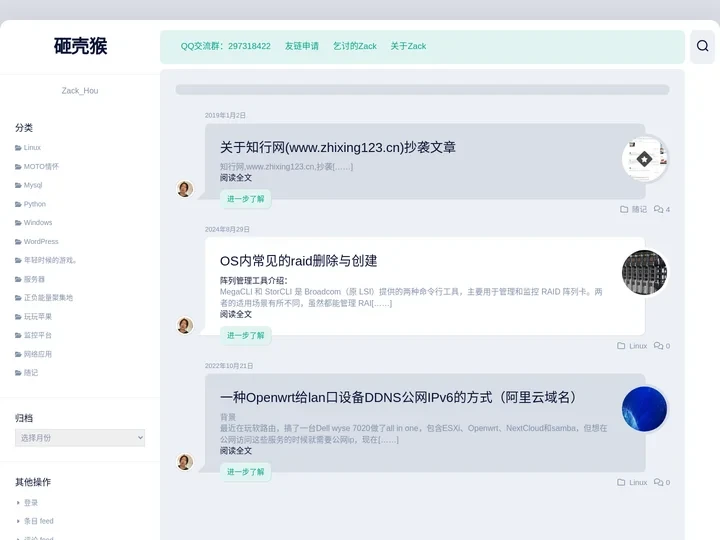Open 关于Zack menu item
The width and height of the screenshot is (720, 540).
(408, 46)
